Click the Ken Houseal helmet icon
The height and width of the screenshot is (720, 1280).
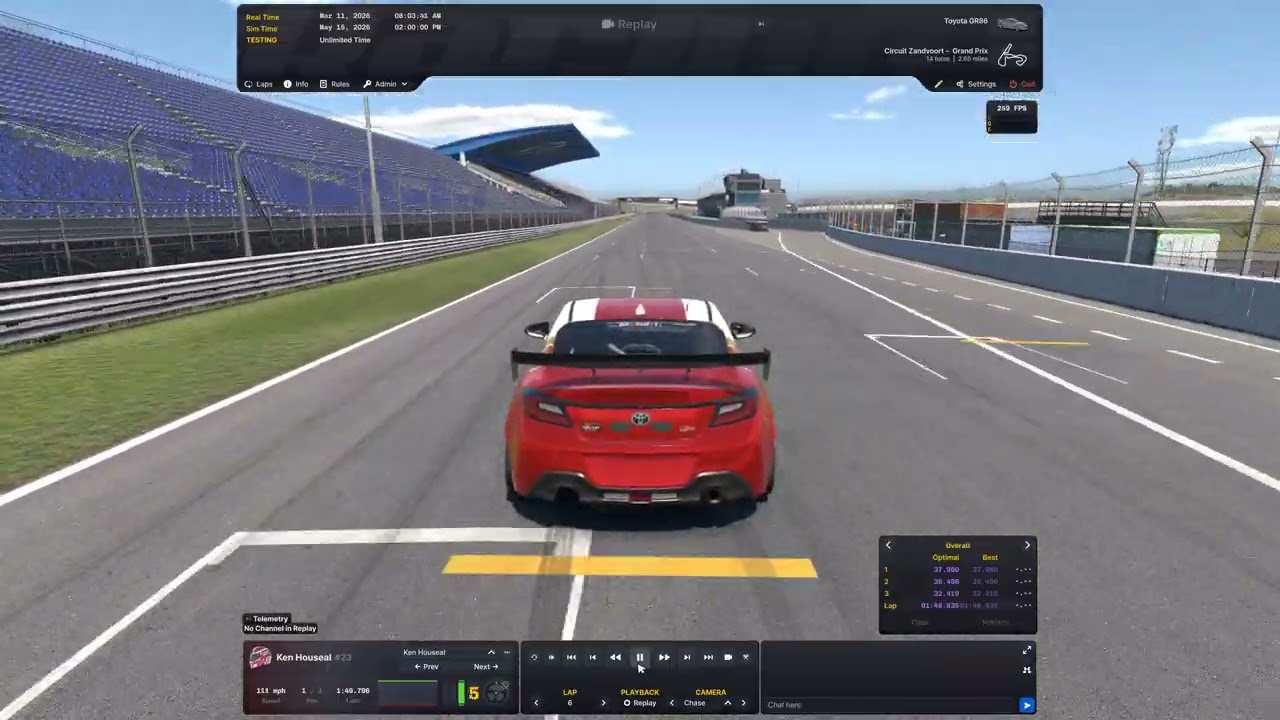(260, 658)
